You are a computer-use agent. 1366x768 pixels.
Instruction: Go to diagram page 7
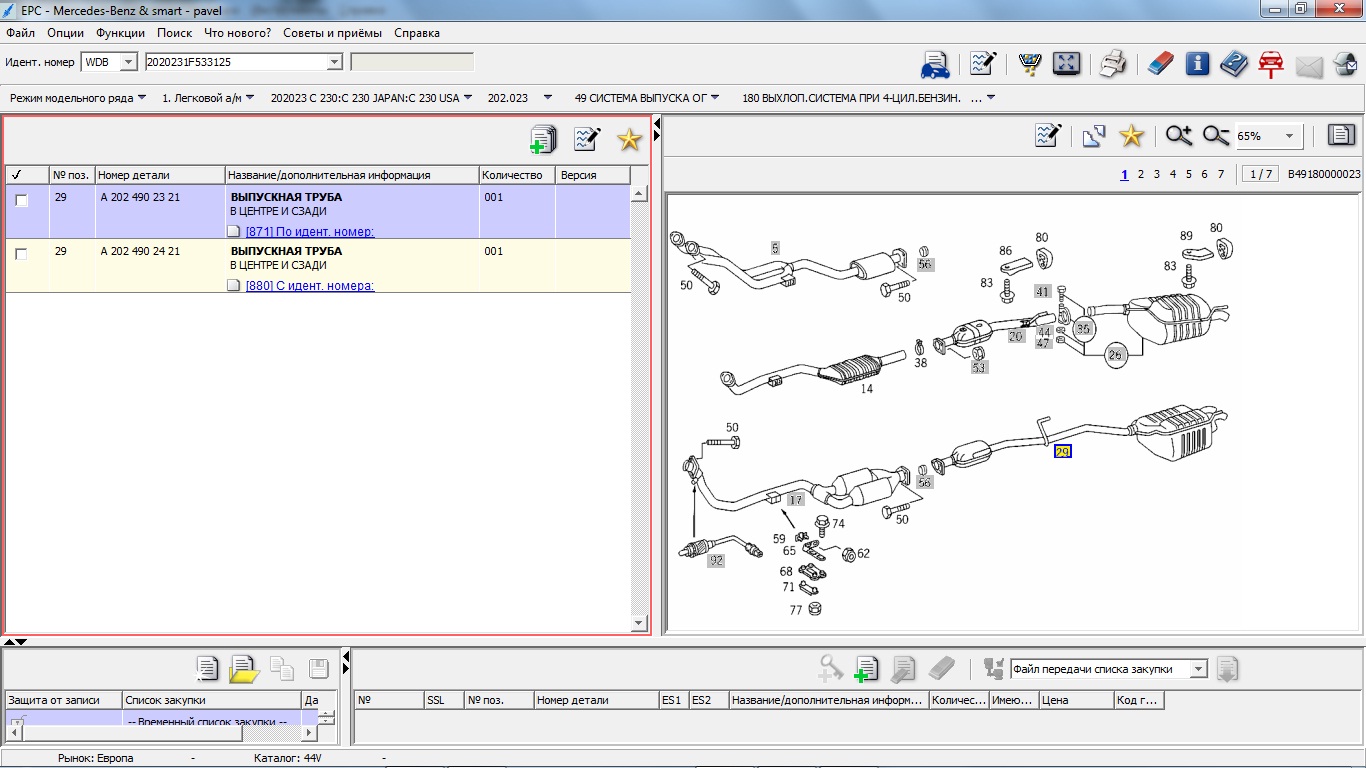point(1221,174)
